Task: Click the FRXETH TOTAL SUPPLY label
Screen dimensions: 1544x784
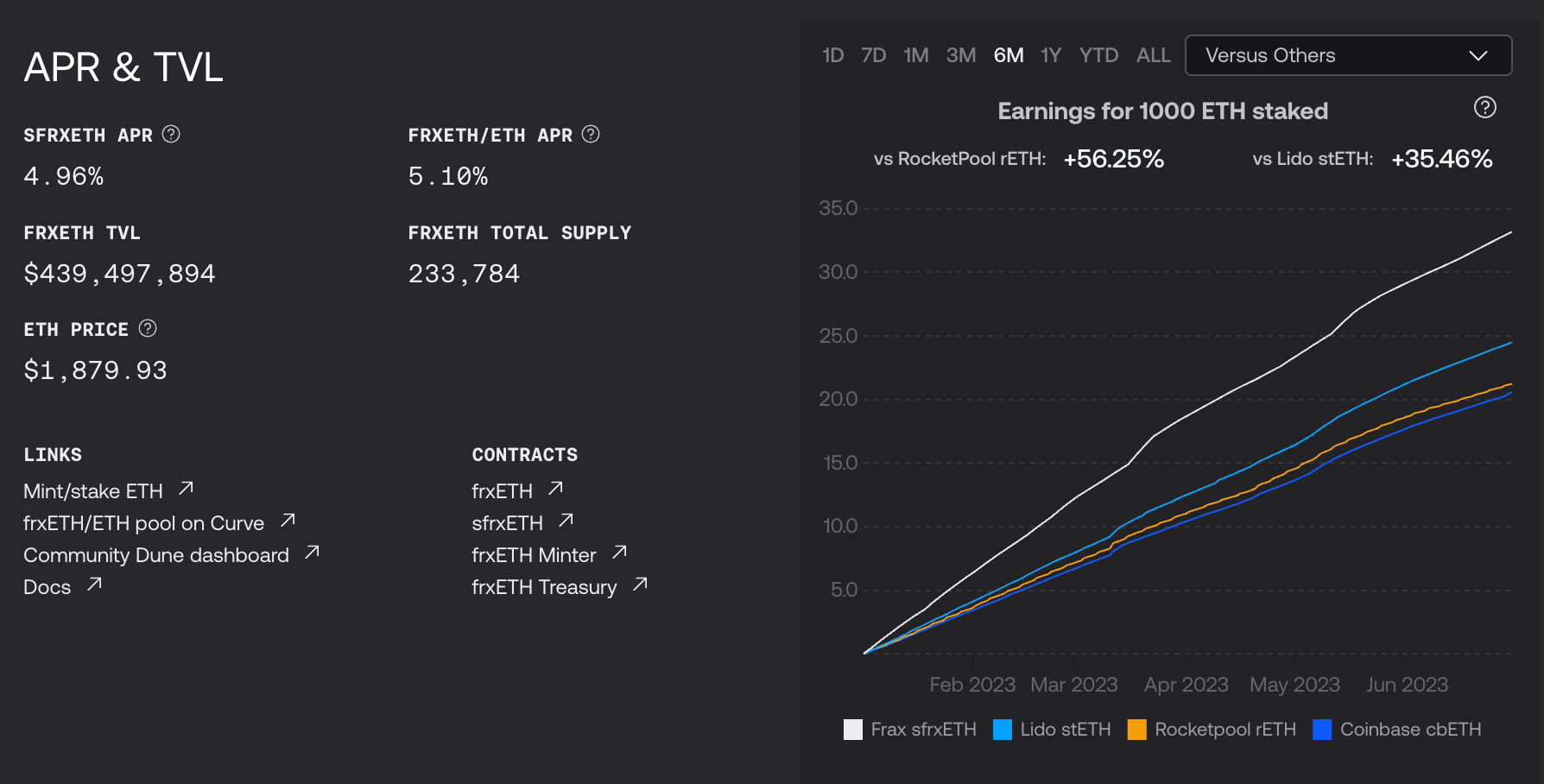Action: (520, 233)
